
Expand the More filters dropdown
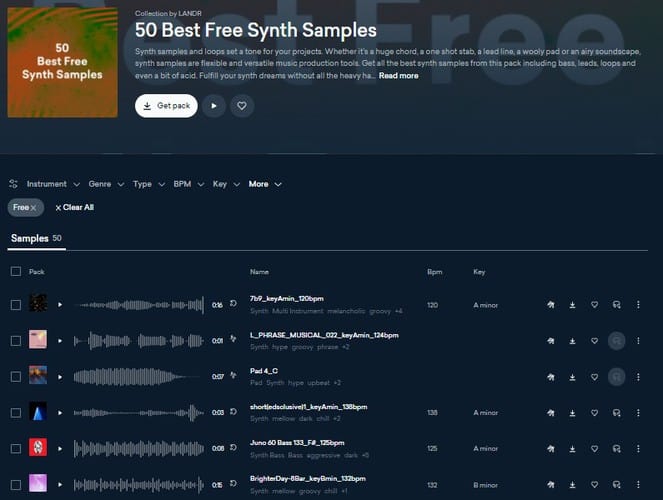click(265, 184)
